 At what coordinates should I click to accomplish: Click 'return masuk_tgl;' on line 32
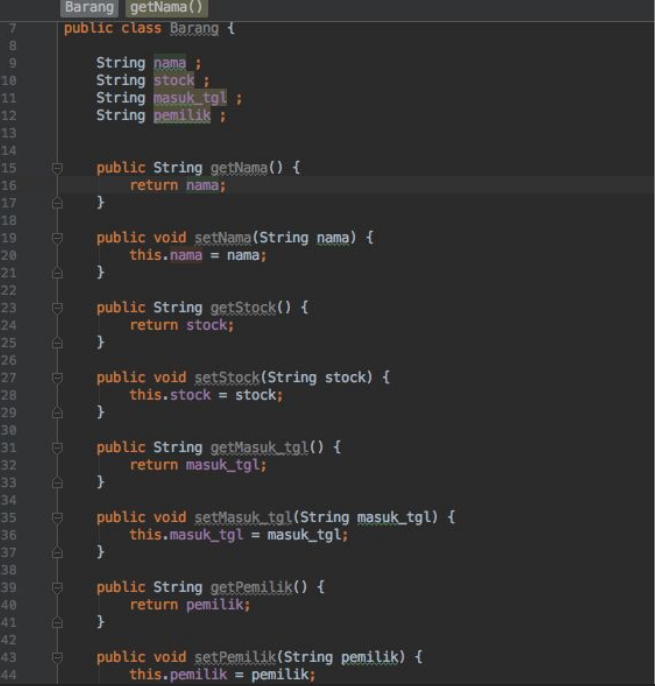click(x=198, y=465)
